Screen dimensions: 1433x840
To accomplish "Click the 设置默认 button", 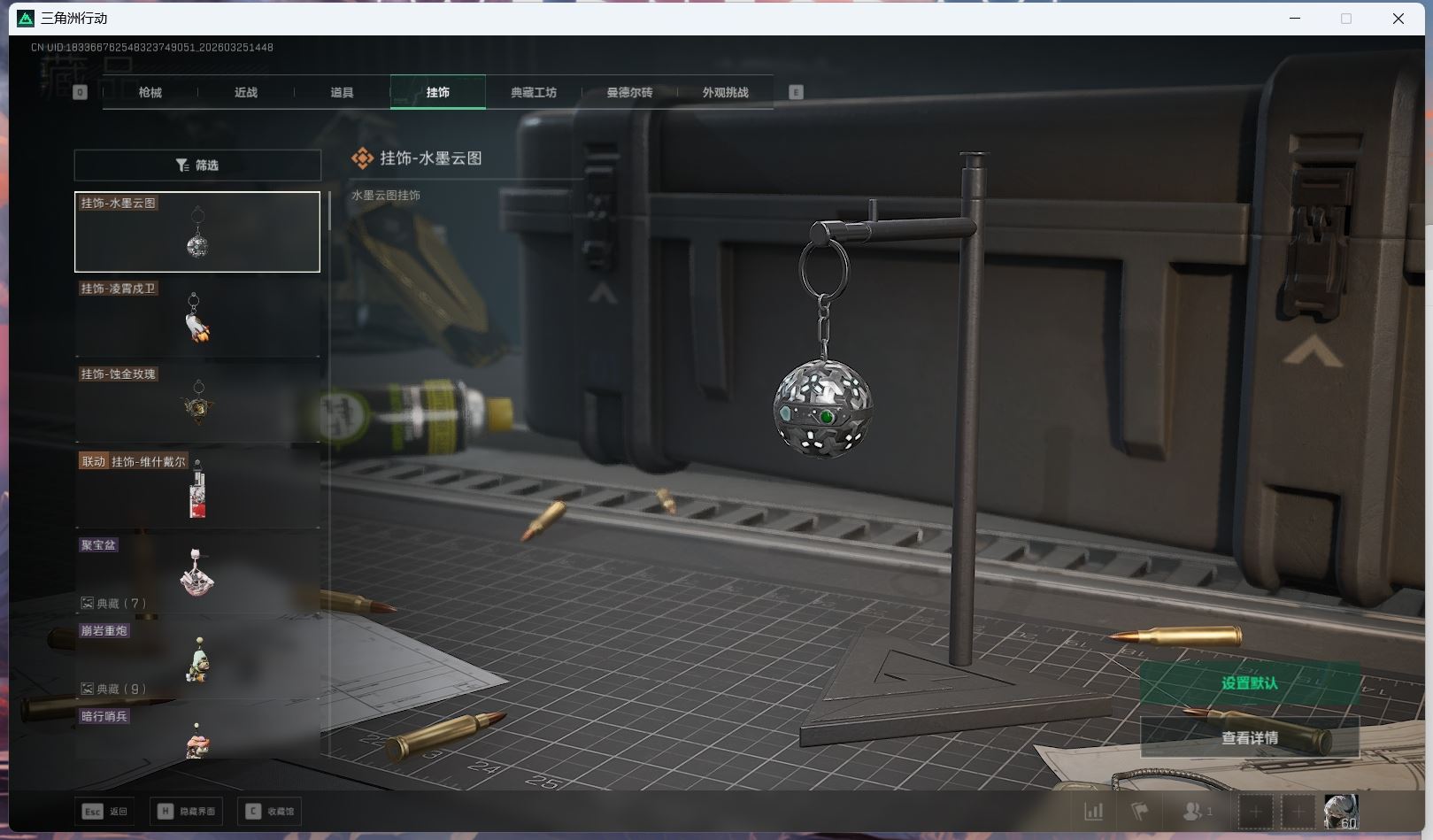I will pos(1249,683).
